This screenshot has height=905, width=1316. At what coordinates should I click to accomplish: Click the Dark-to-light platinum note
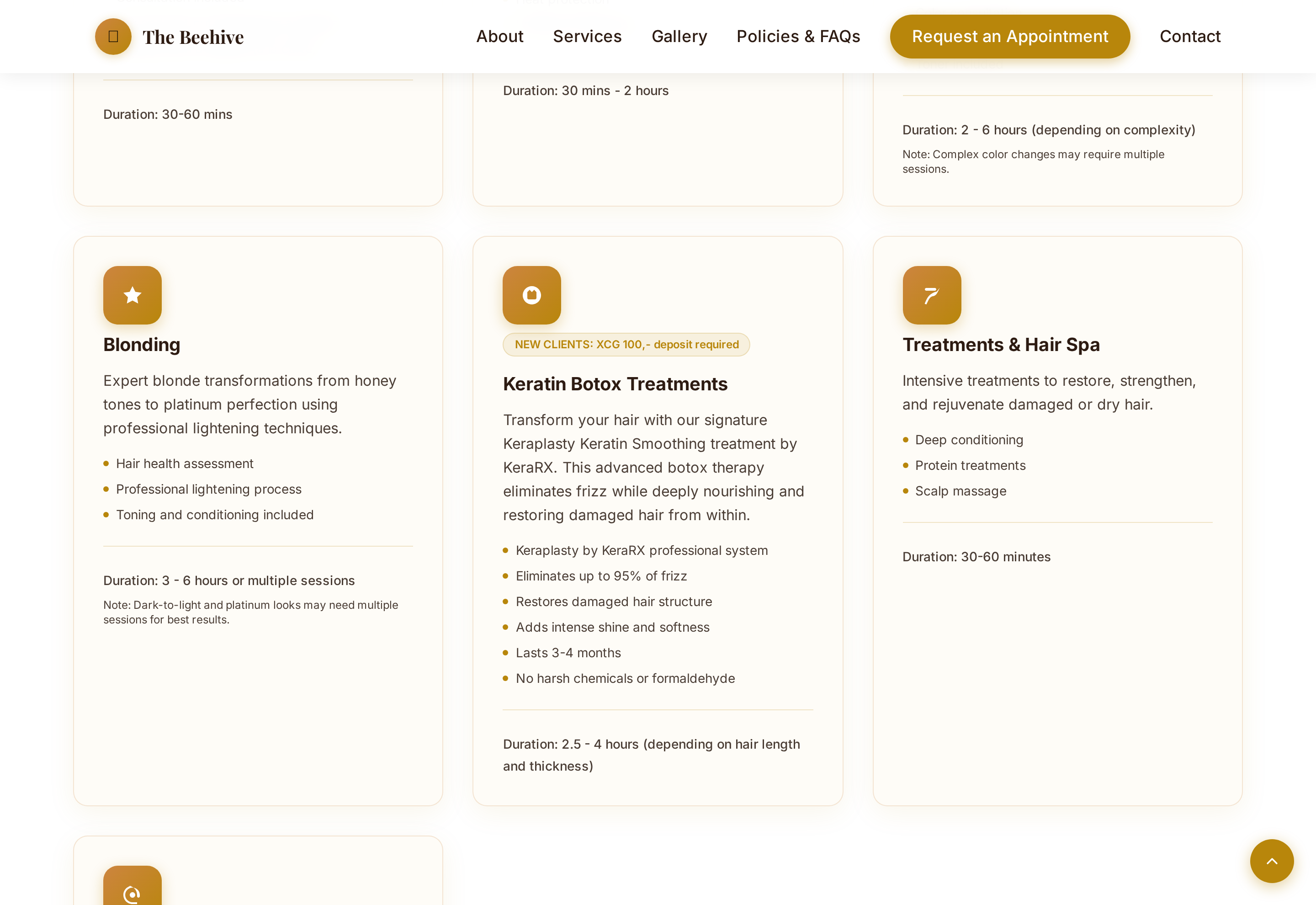pyautogui.click(x=250, y=612)
